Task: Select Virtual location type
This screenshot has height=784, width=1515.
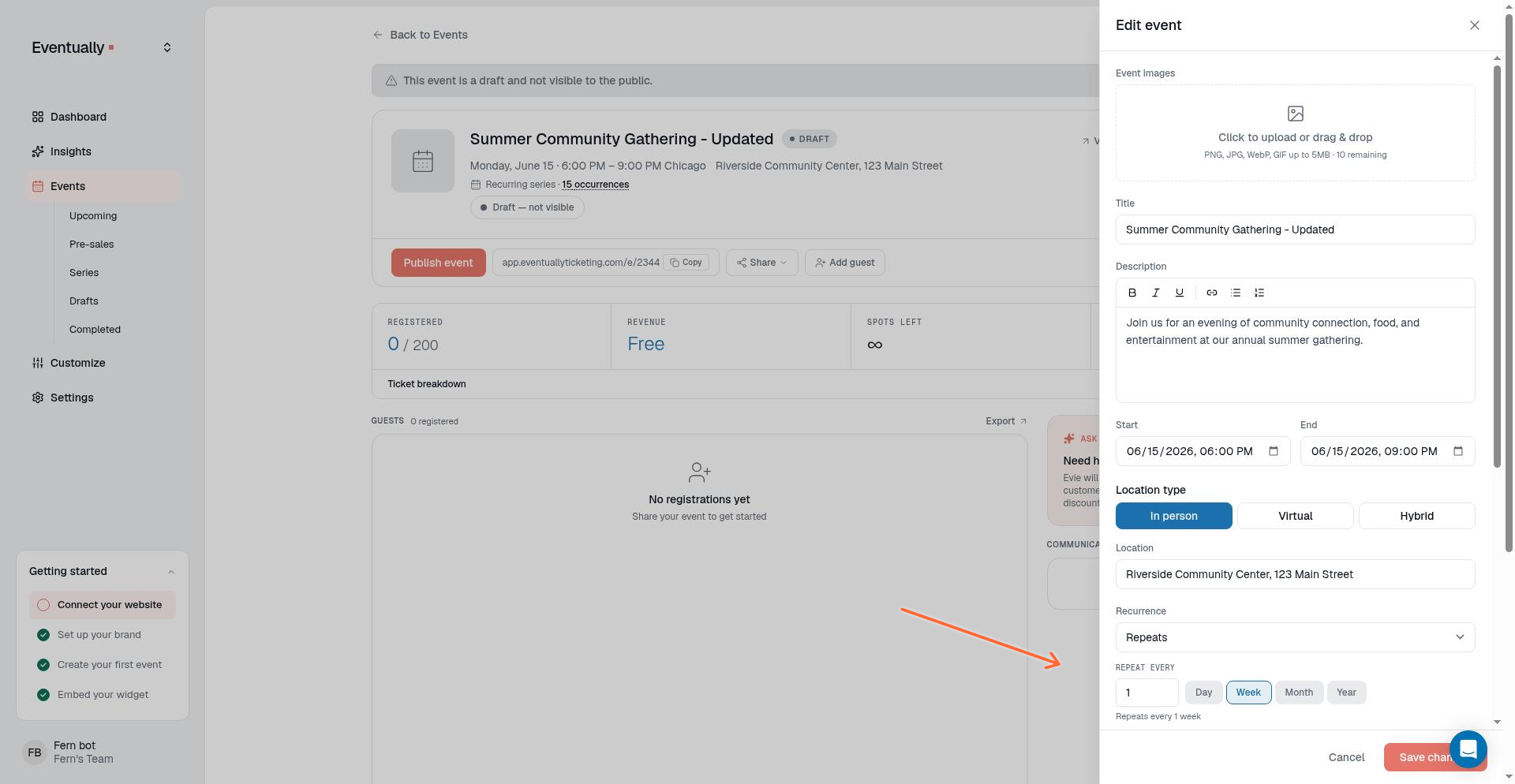Action: pyautogui.click(x=1295, y=516)
